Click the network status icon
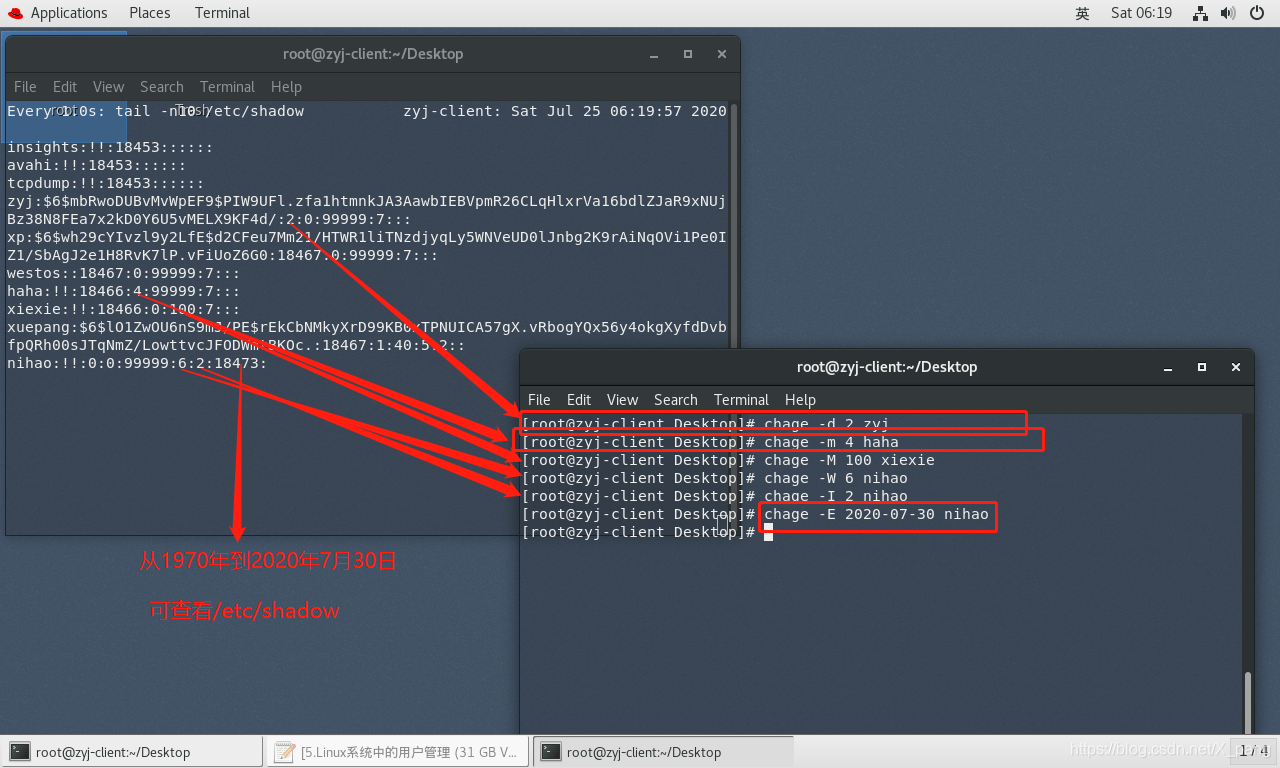 tap(1201, 13)
